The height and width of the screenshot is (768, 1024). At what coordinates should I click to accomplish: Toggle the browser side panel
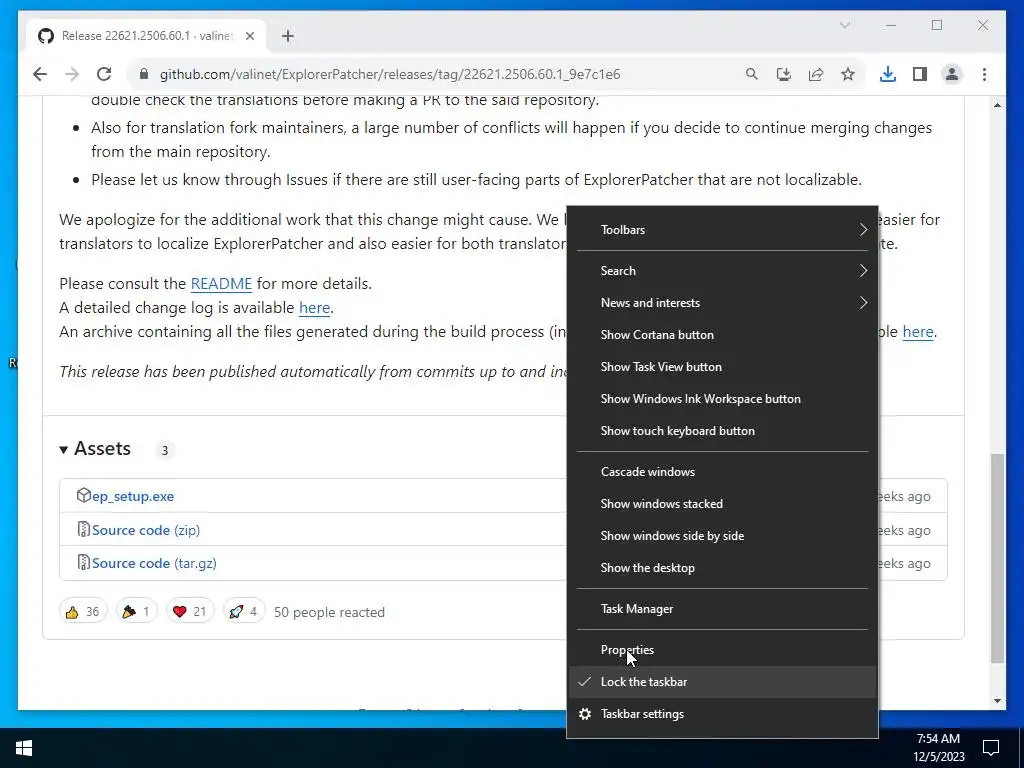click(x=920, y=74)
